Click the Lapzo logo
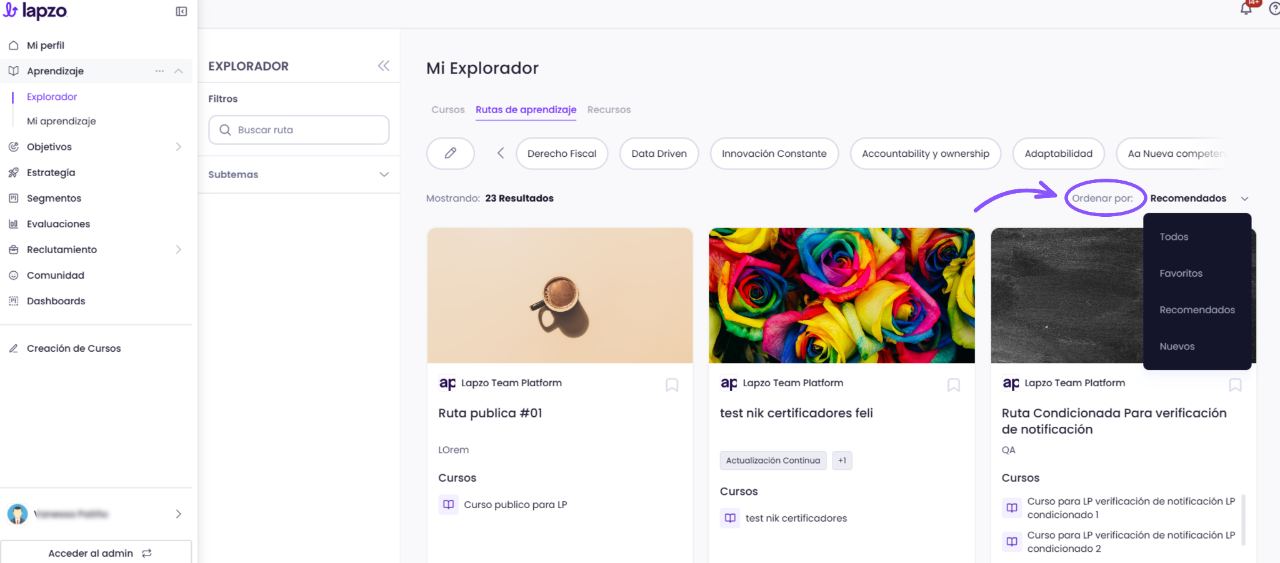Viewport: 1280px width, 563px height. (x=36, y=11)
